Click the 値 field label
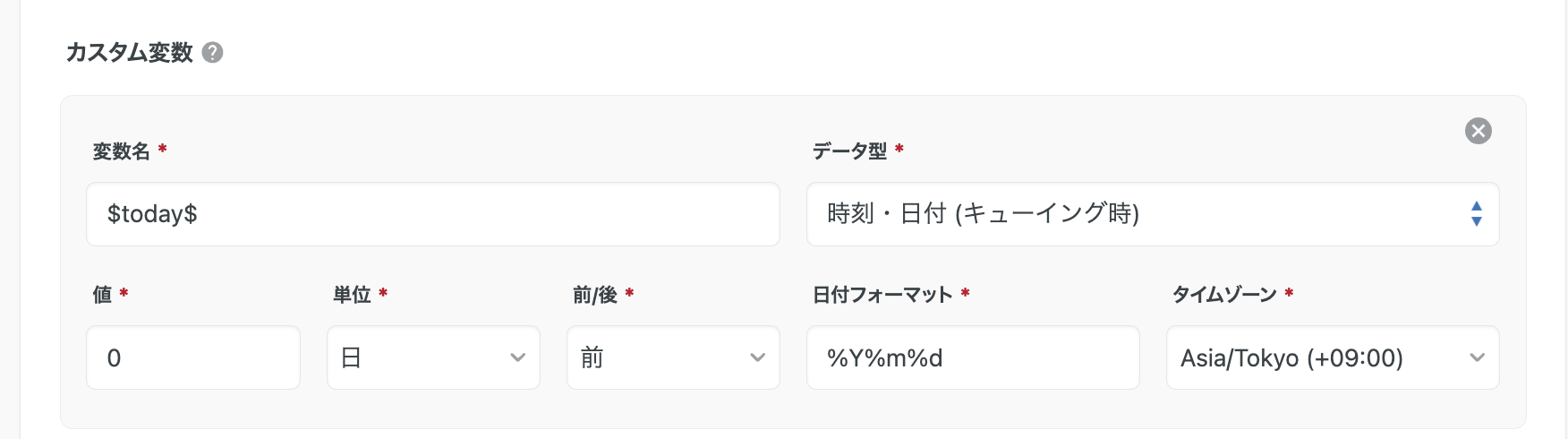Viewport: 1568px width, 439px height. pos(102,295)
